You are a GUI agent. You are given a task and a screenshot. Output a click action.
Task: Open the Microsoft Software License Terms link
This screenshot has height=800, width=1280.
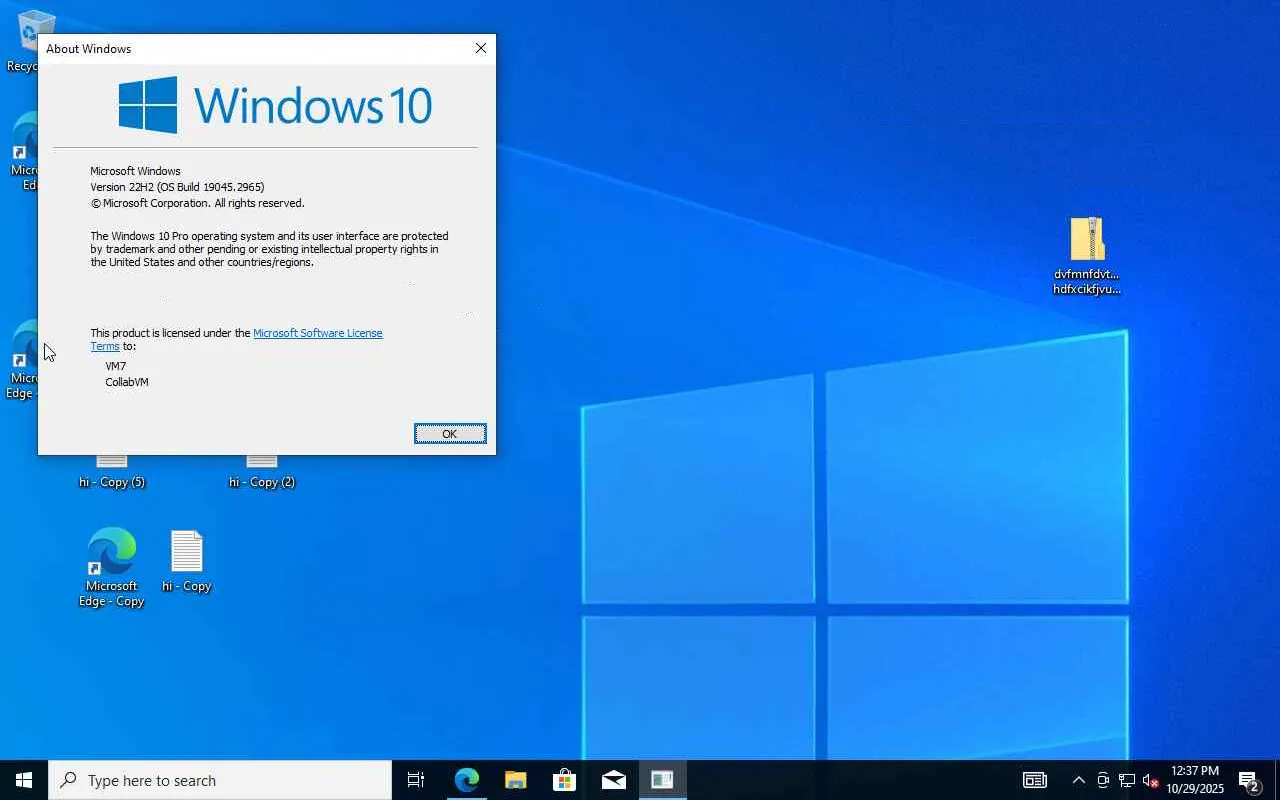tap(317, 333)
